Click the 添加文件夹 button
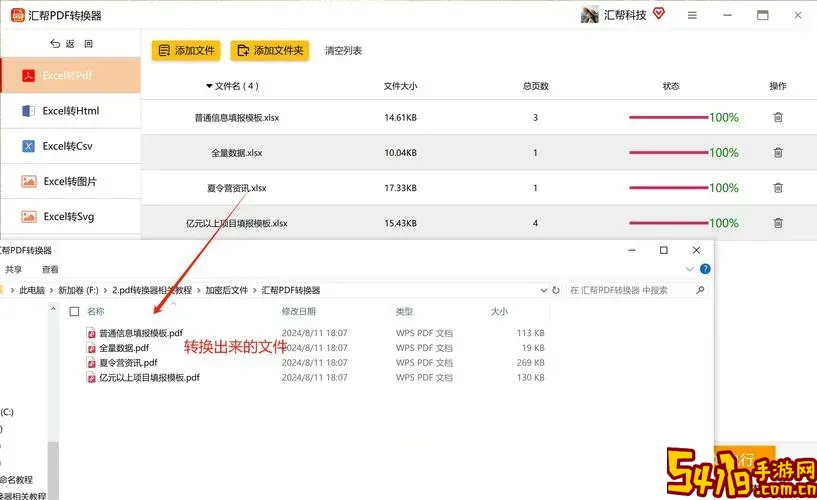 (x=270, y=51)
